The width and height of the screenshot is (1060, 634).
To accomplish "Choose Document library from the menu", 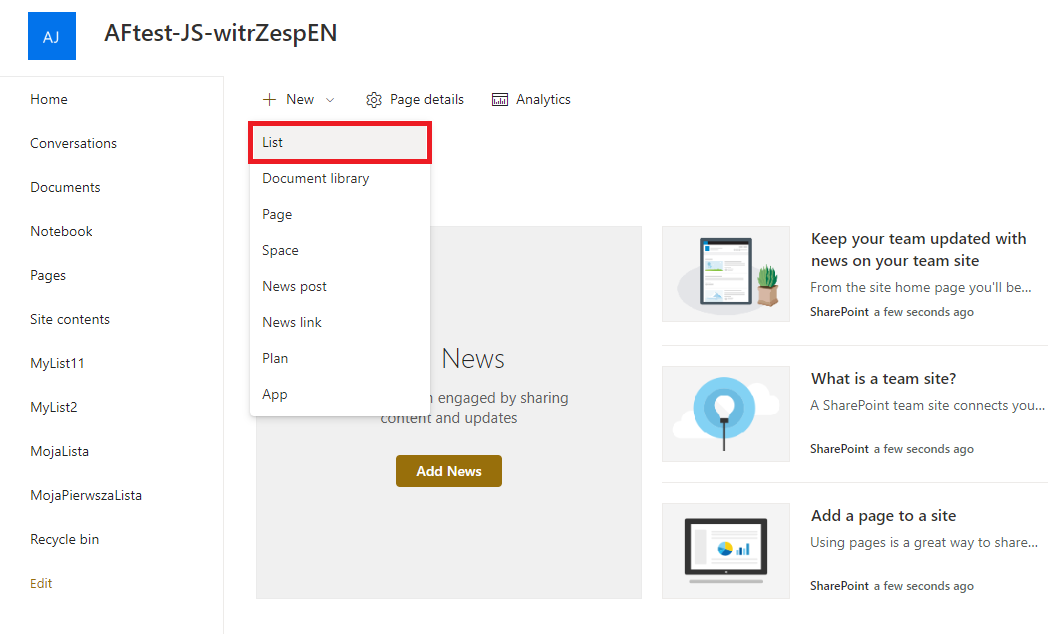I will click(316, 179).
